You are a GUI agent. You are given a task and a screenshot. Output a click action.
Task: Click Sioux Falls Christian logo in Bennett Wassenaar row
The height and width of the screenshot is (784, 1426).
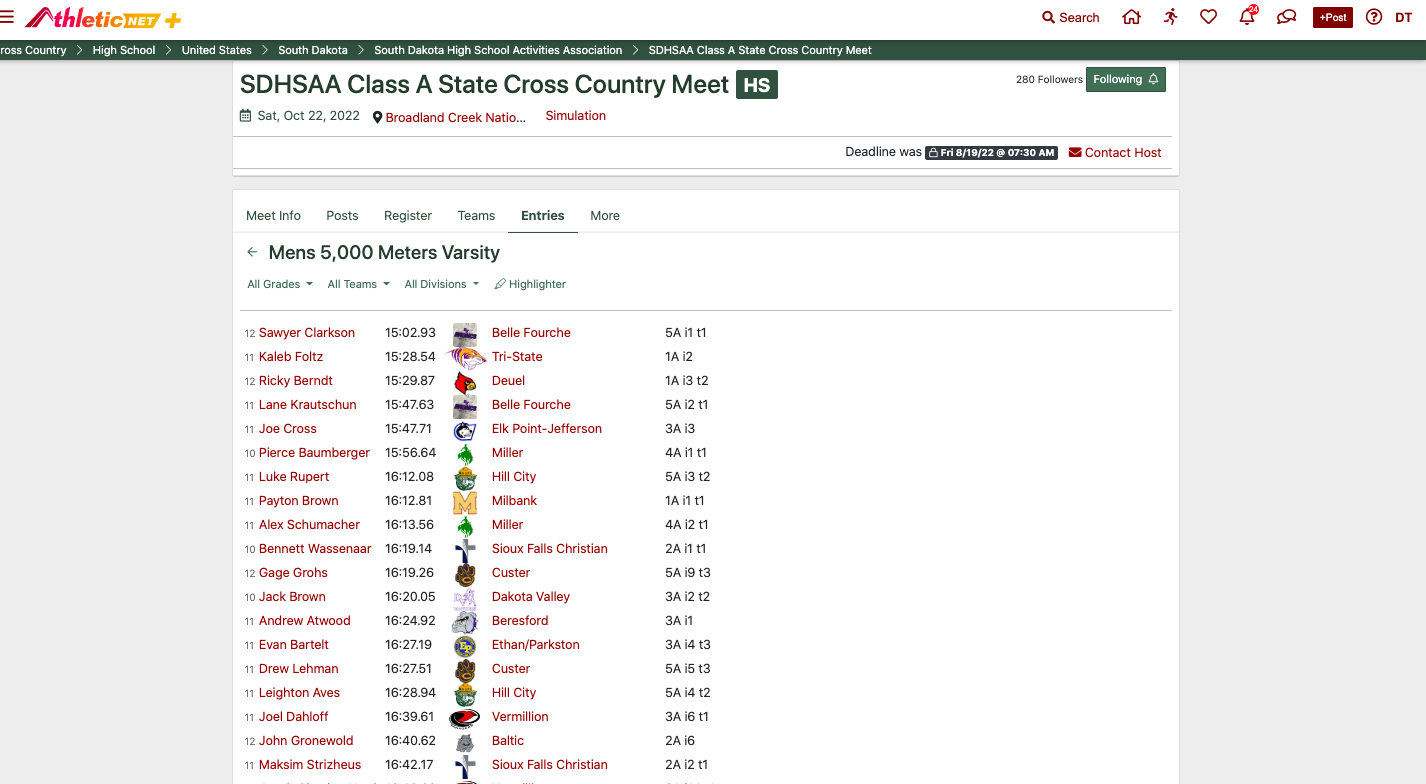(x=465, y=550)
